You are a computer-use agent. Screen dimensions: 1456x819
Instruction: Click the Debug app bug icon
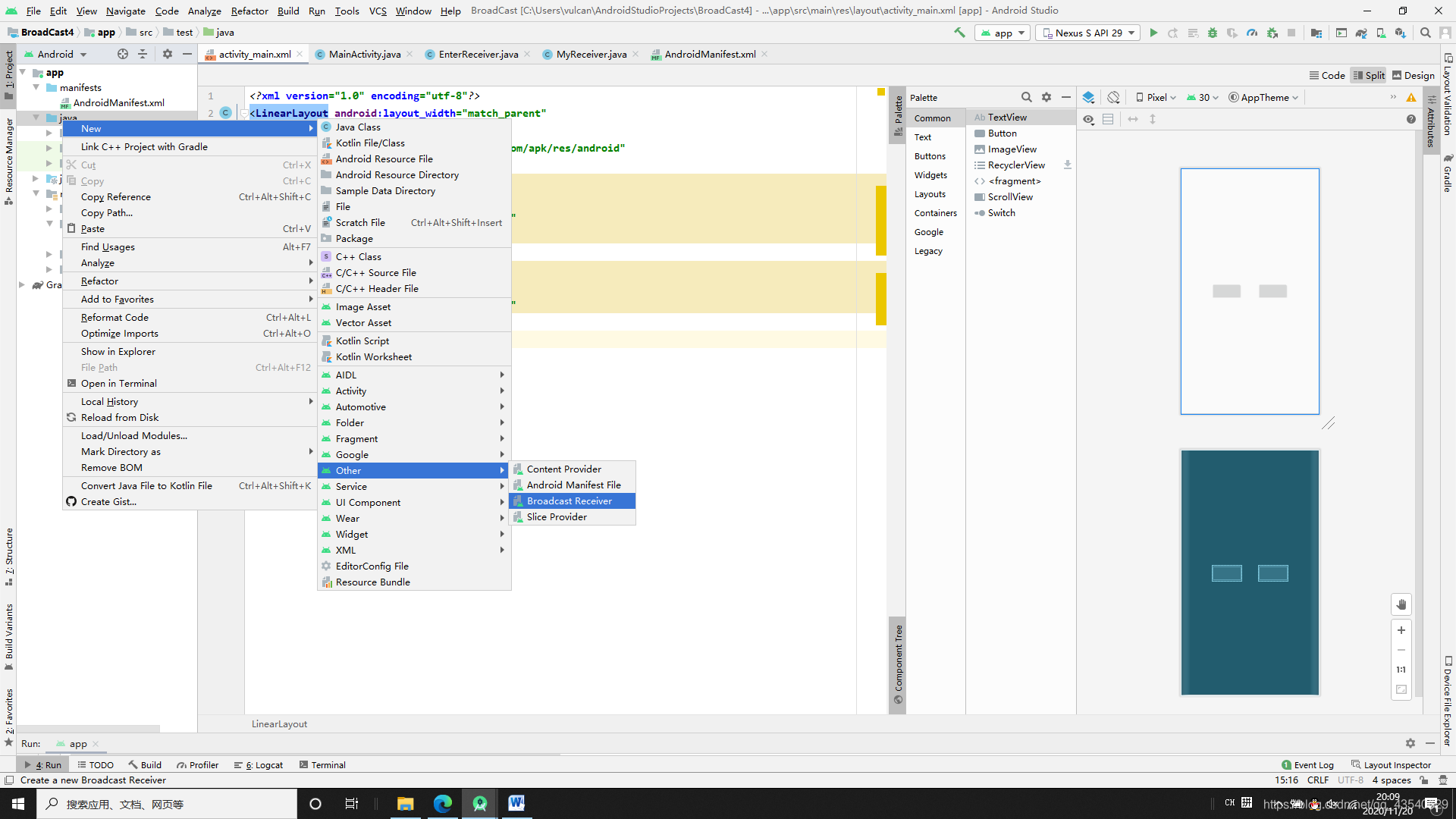1213,33
